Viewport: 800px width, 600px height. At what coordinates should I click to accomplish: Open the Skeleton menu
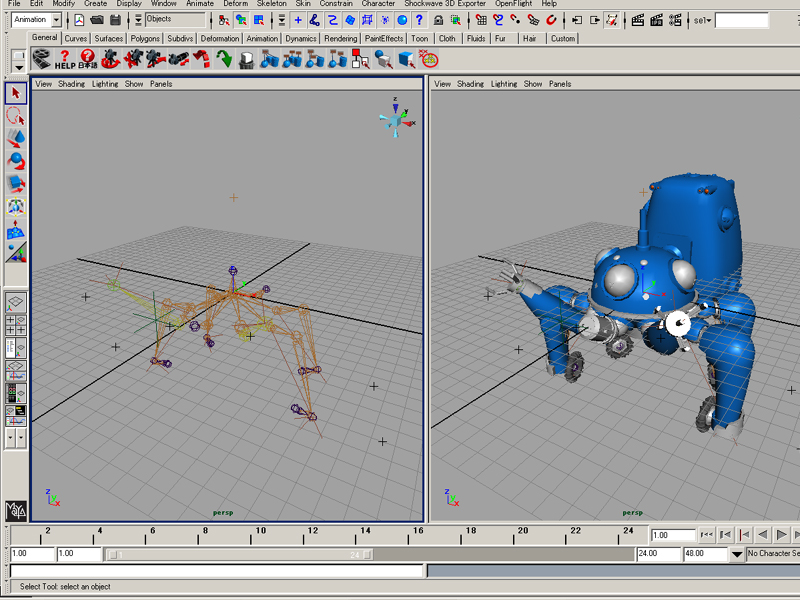(271, 4)
